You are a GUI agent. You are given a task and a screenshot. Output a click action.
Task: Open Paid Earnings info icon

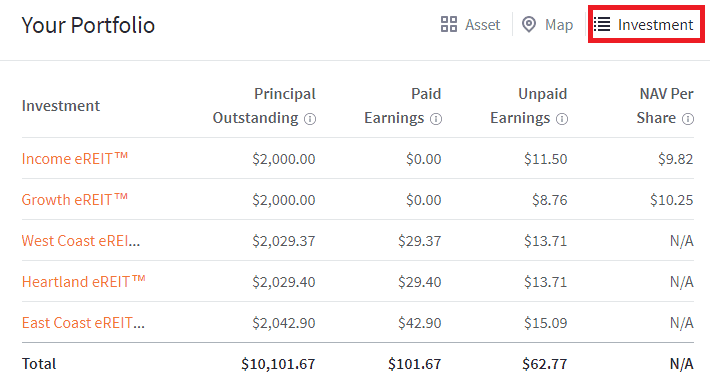[436, 119]
